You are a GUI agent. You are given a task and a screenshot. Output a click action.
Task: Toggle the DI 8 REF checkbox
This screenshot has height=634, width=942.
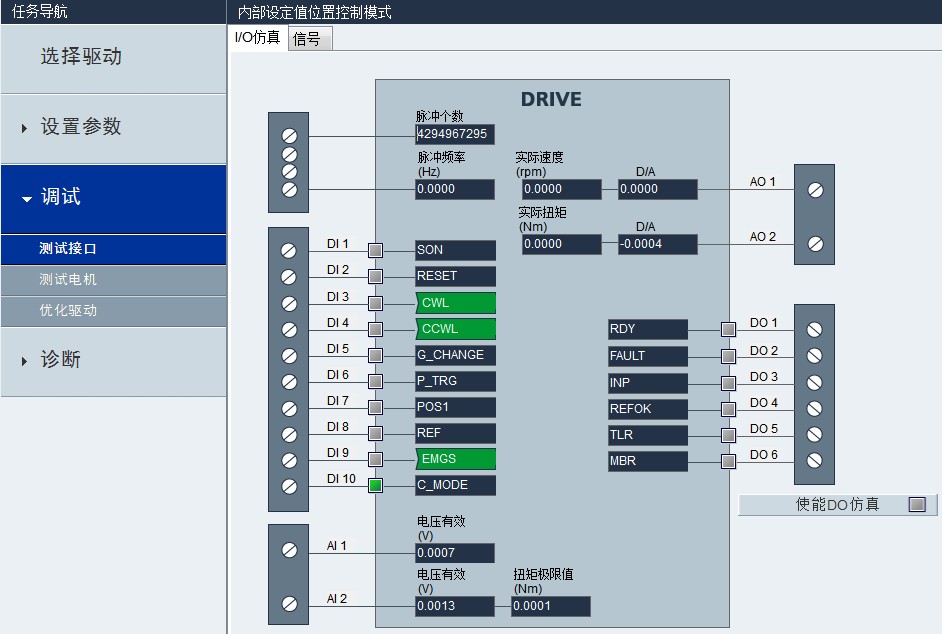coord(375,433)
